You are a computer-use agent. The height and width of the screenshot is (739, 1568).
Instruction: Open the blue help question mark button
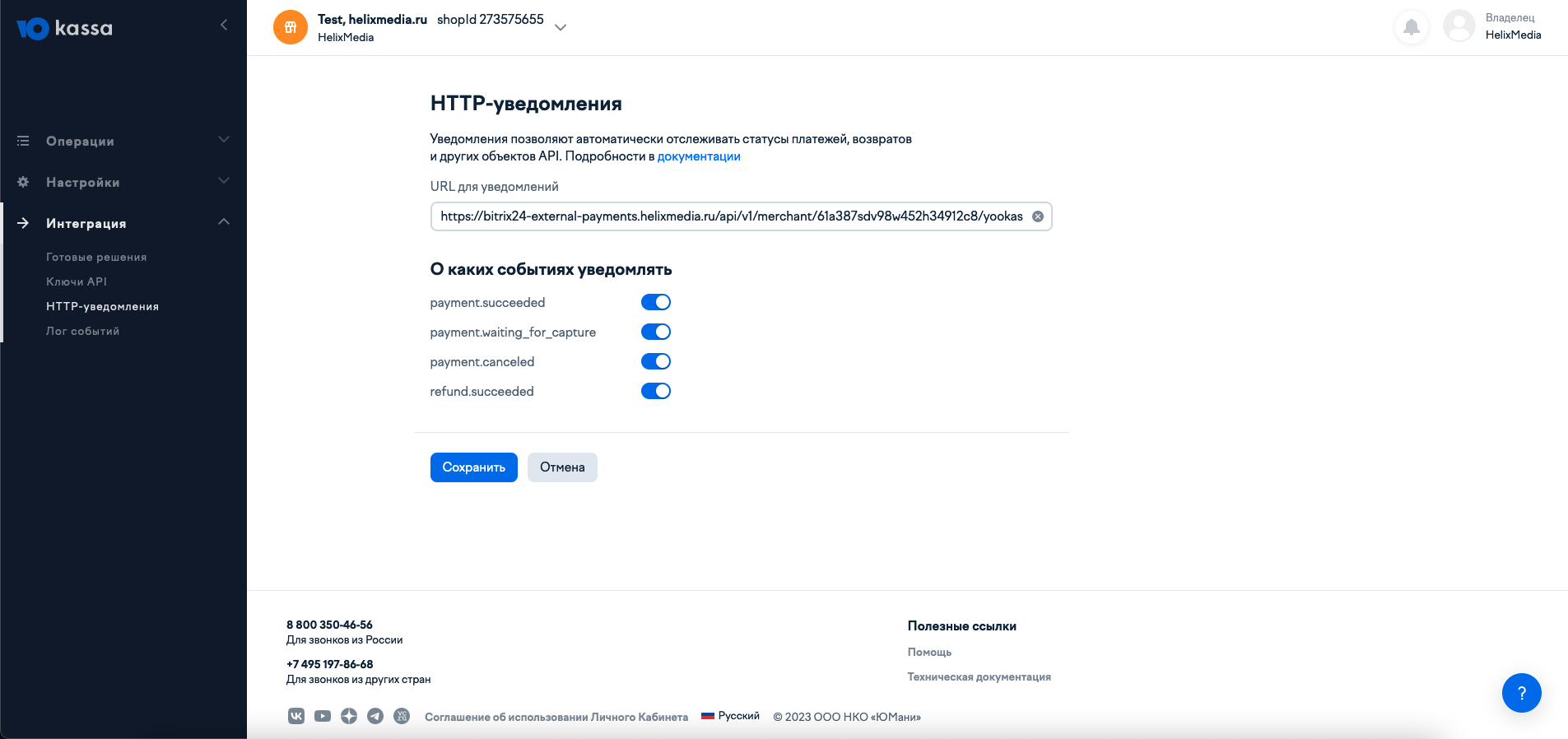pos(1522,693)
